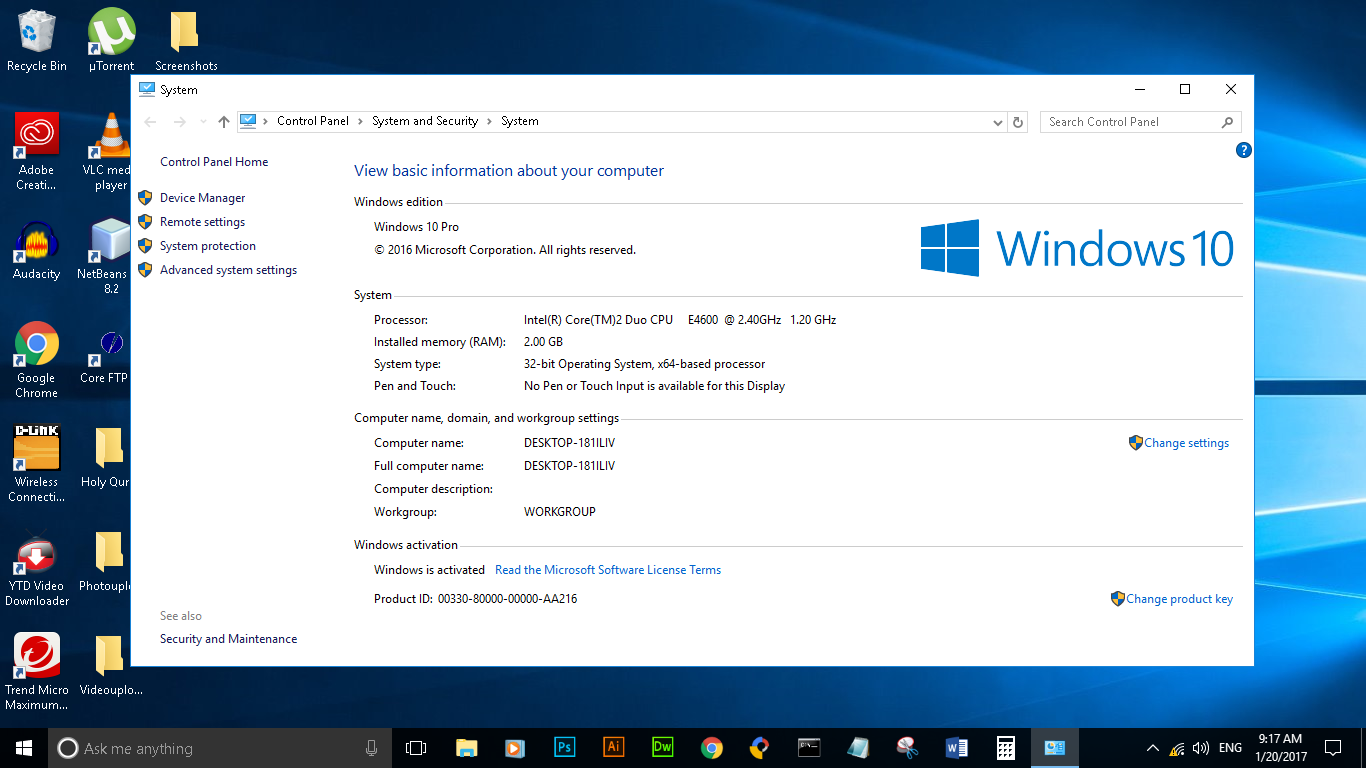Click the address bar refresh button
The height and width of the screenshot is (768, 1366).
1018,122
